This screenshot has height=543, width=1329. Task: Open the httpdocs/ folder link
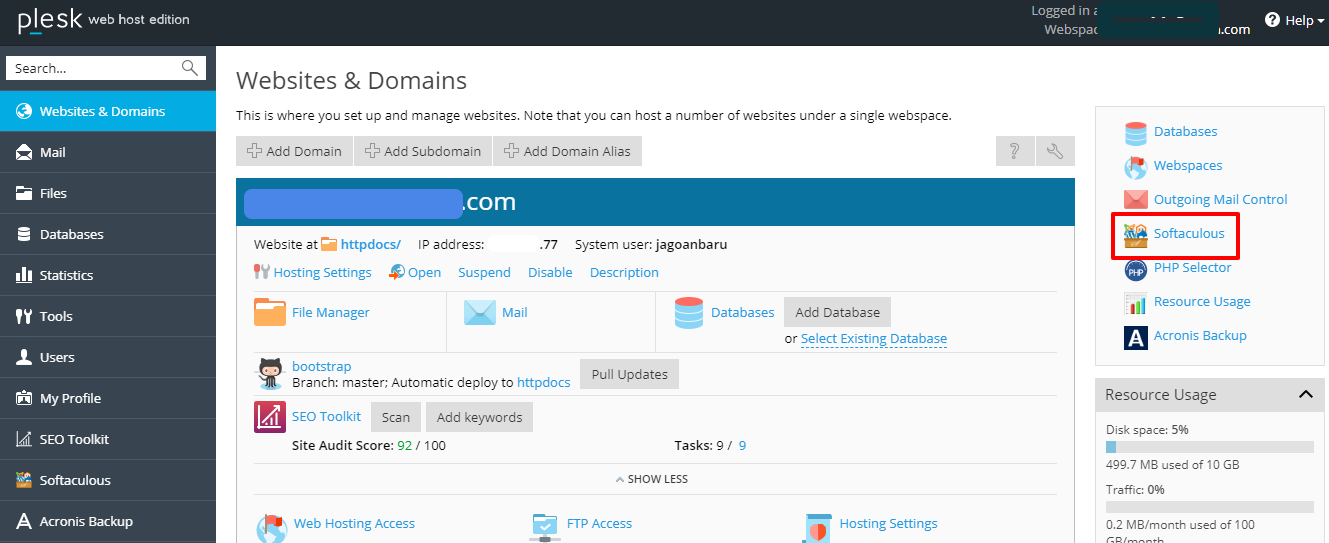point(371,244)
